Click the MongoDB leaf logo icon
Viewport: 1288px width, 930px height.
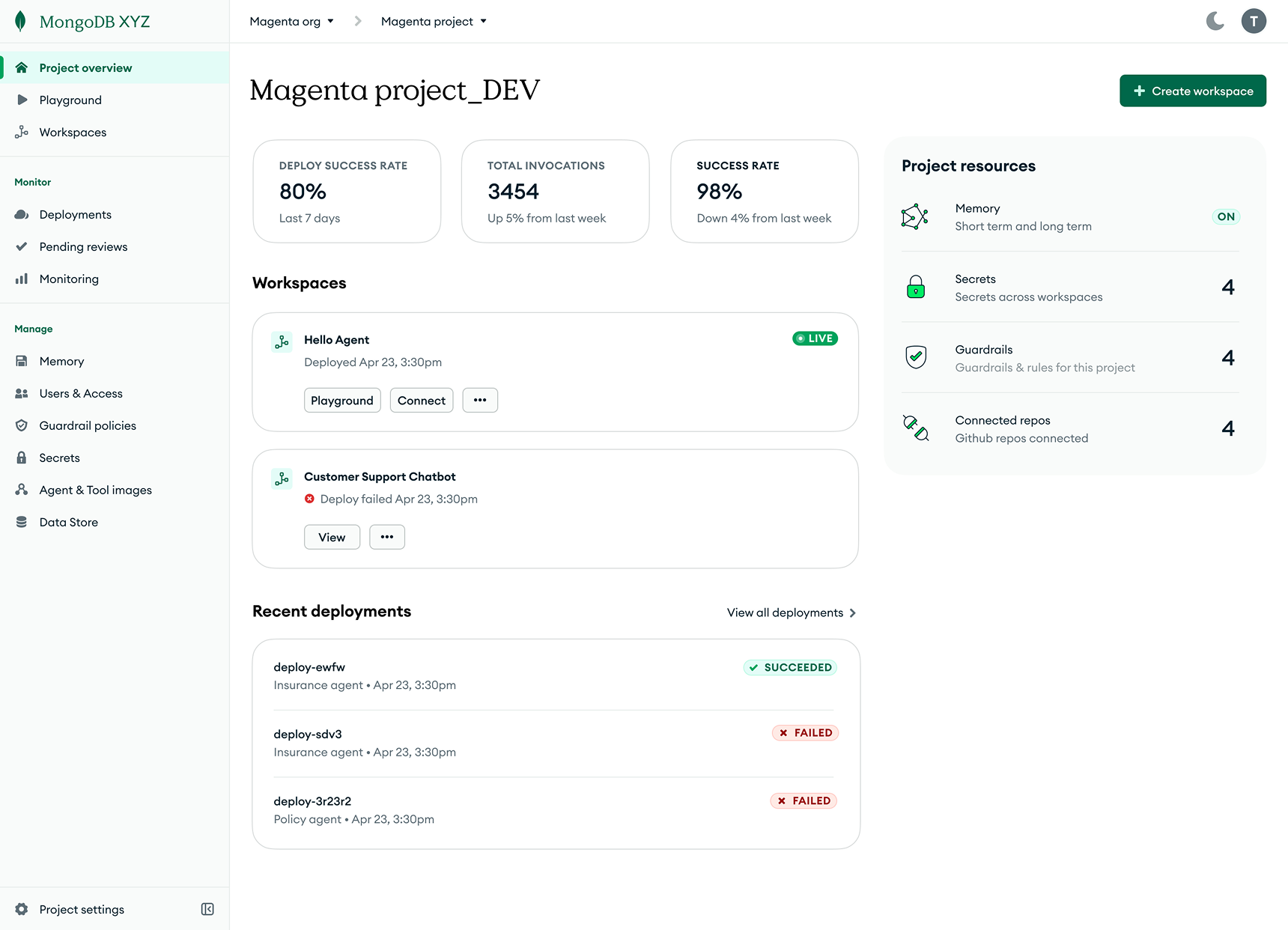pos(20,22)
